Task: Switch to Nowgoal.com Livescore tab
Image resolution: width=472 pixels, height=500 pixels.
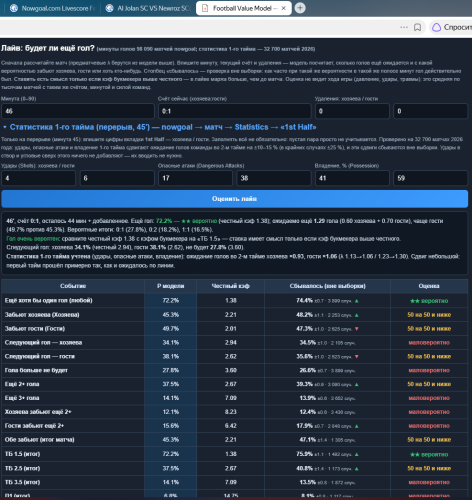Action: tap(53, 8)
